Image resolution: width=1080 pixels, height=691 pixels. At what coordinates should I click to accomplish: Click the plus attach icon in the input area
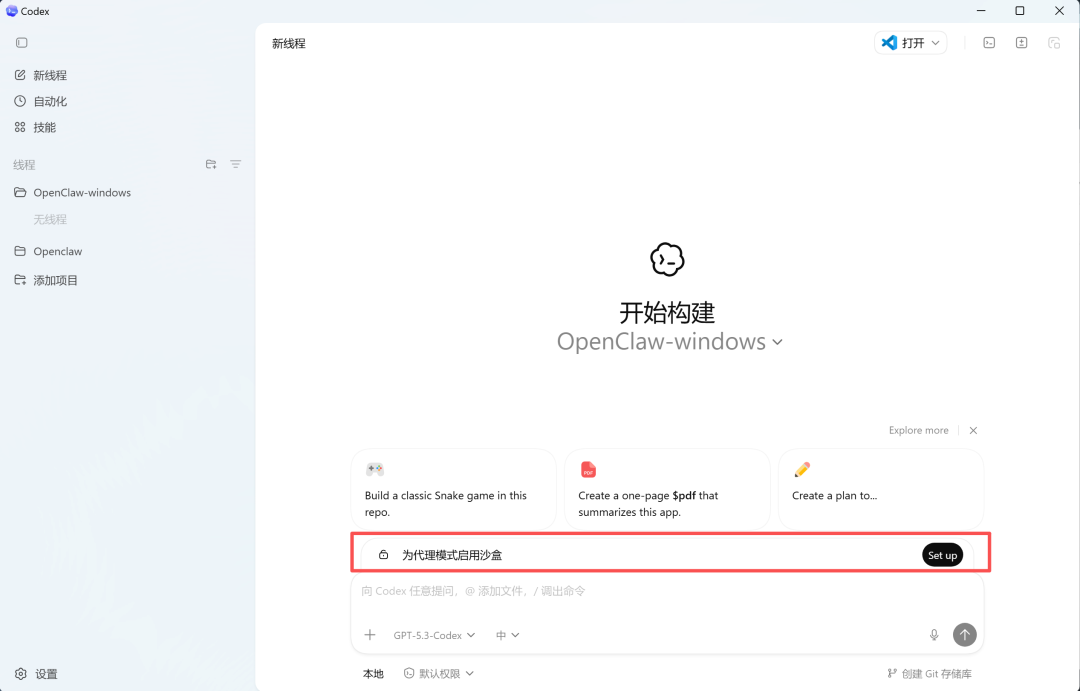(x=370, y=635)
